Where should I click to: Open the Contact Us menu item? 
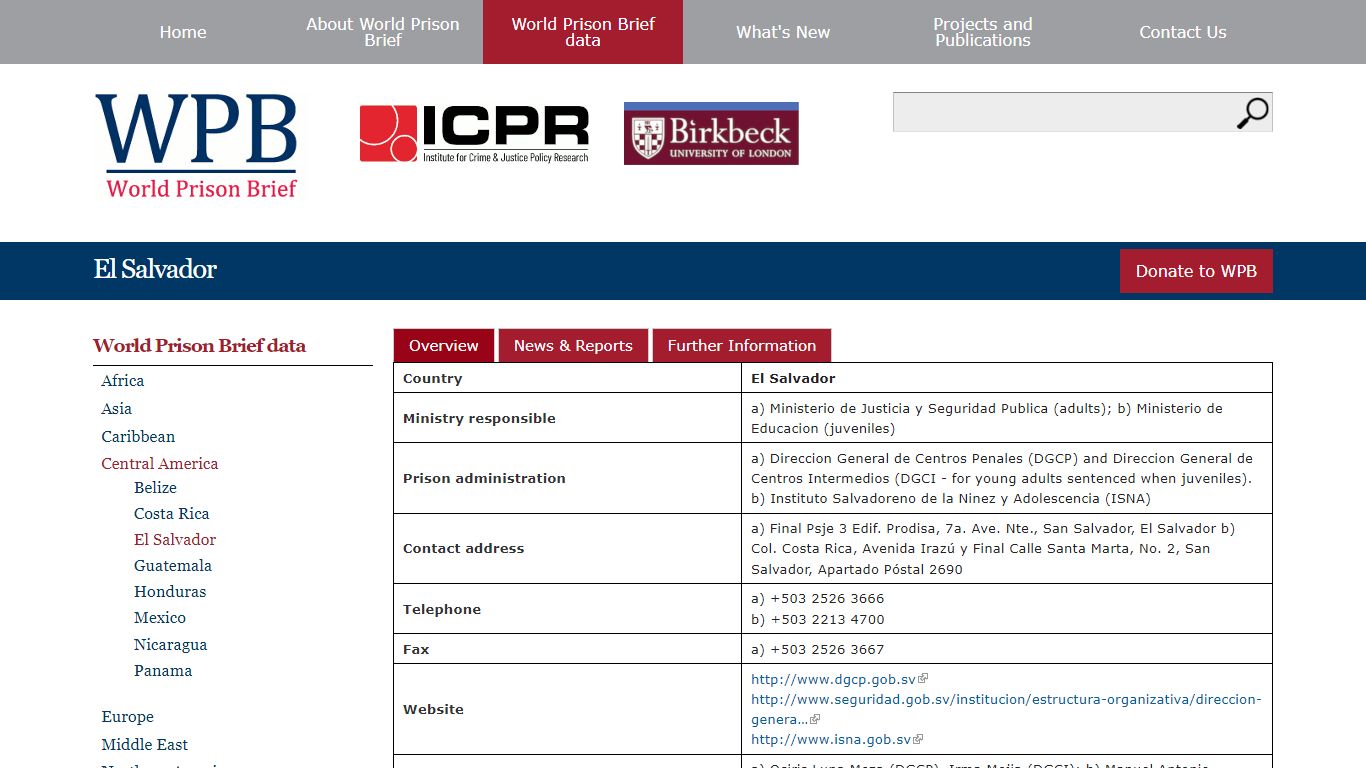pos(1183,32)
